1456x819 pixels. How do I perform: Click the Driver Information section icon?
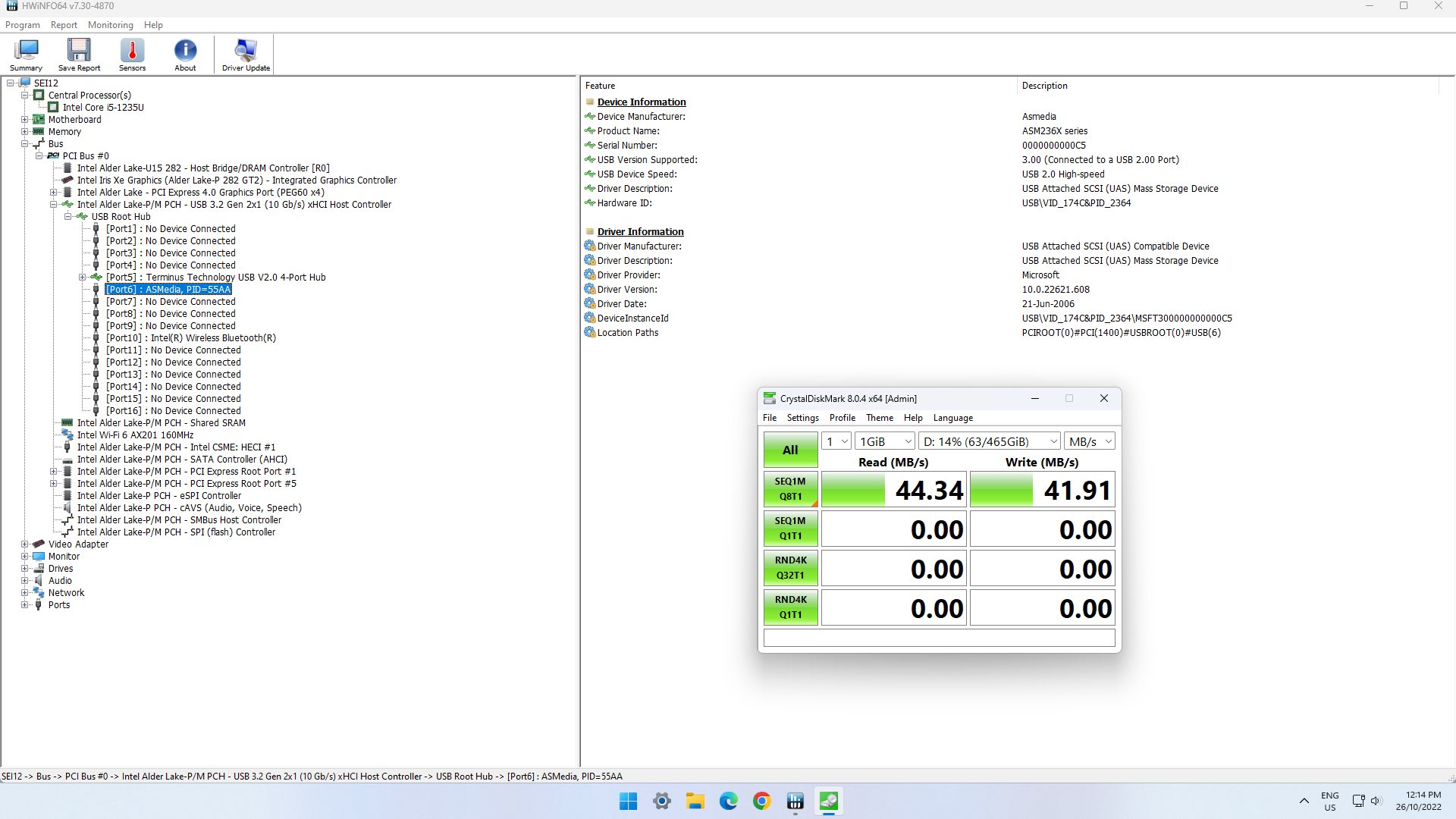[x=590, y=232]
